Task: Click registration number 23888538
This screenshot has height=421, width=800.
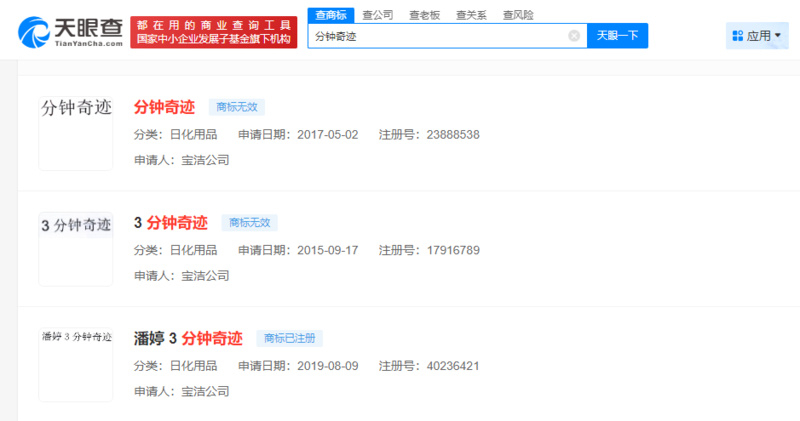Action: 453,135
